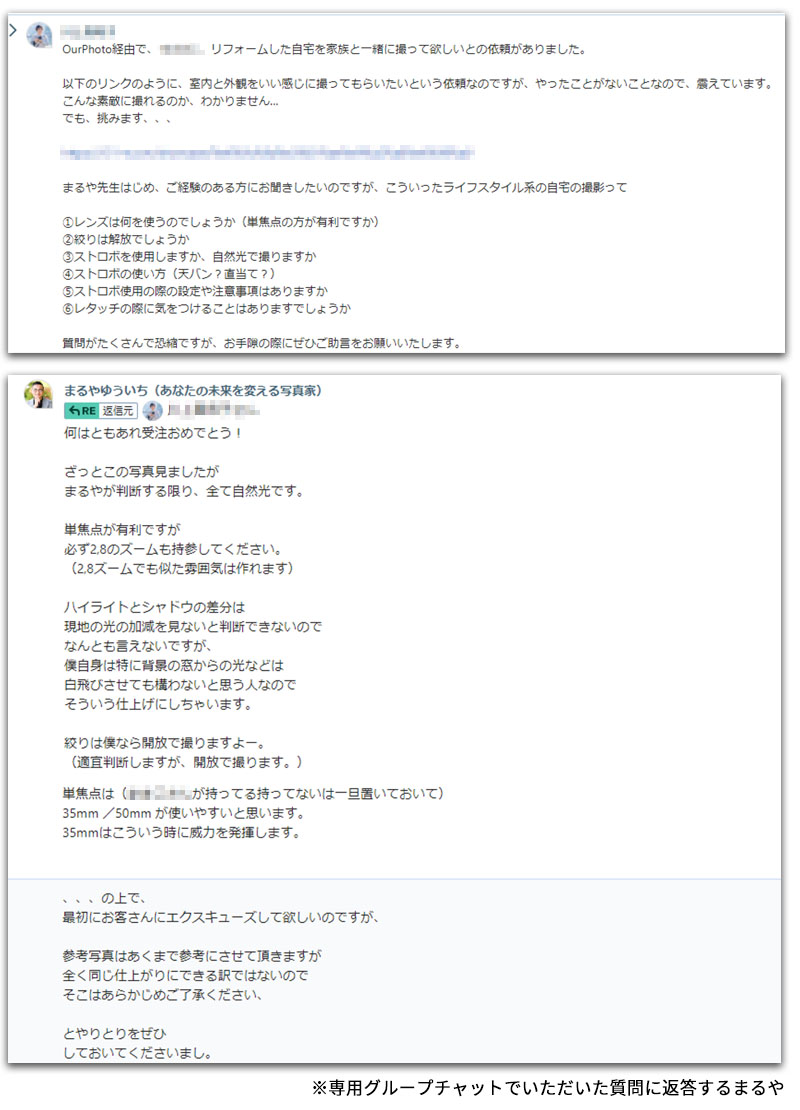This screenshot has width=800, height=1110.
Task: Open the まるやゆういち sender name
Action: point(192,390)
